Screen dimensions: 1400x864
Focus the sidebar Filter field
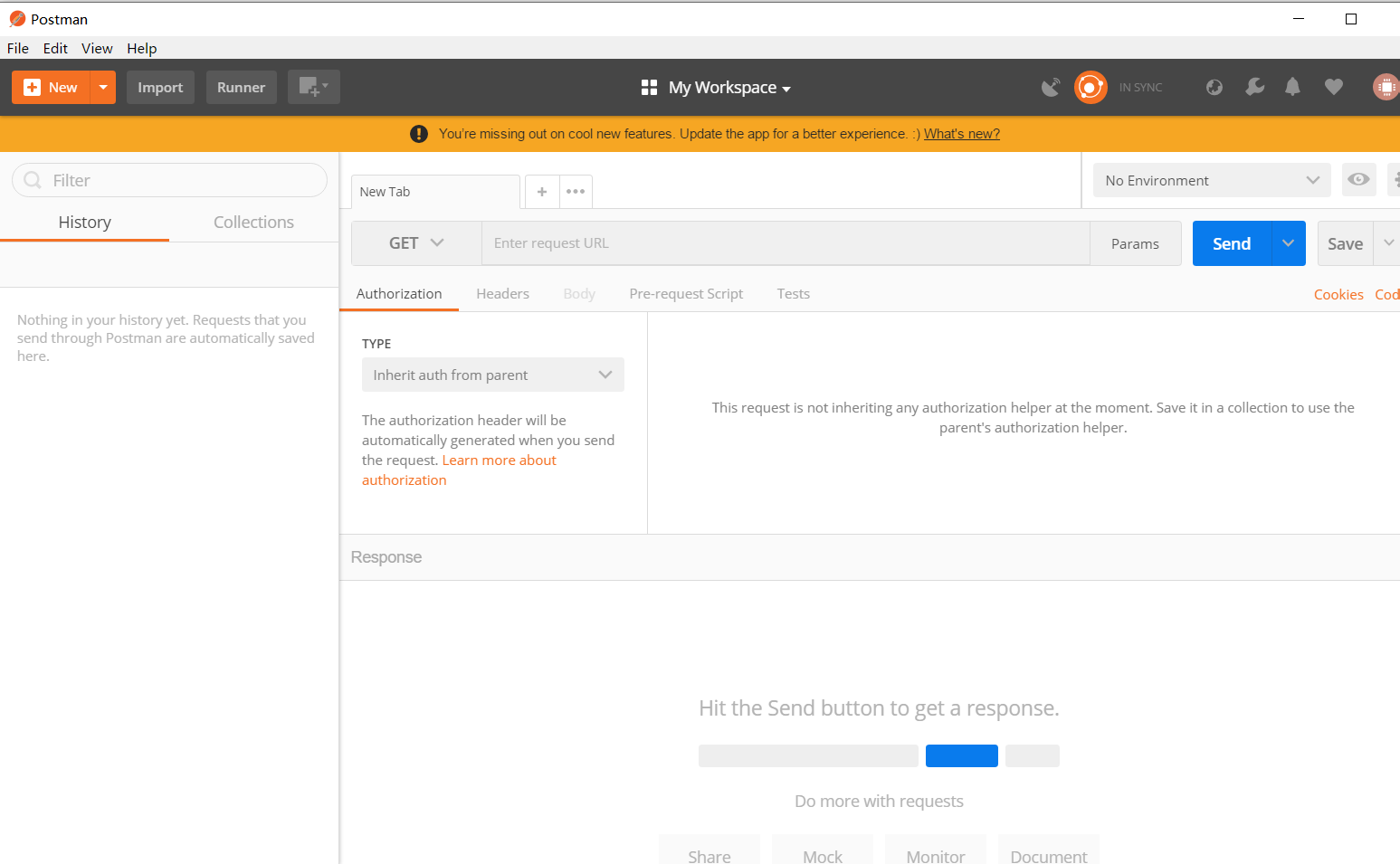pos(169,180)
